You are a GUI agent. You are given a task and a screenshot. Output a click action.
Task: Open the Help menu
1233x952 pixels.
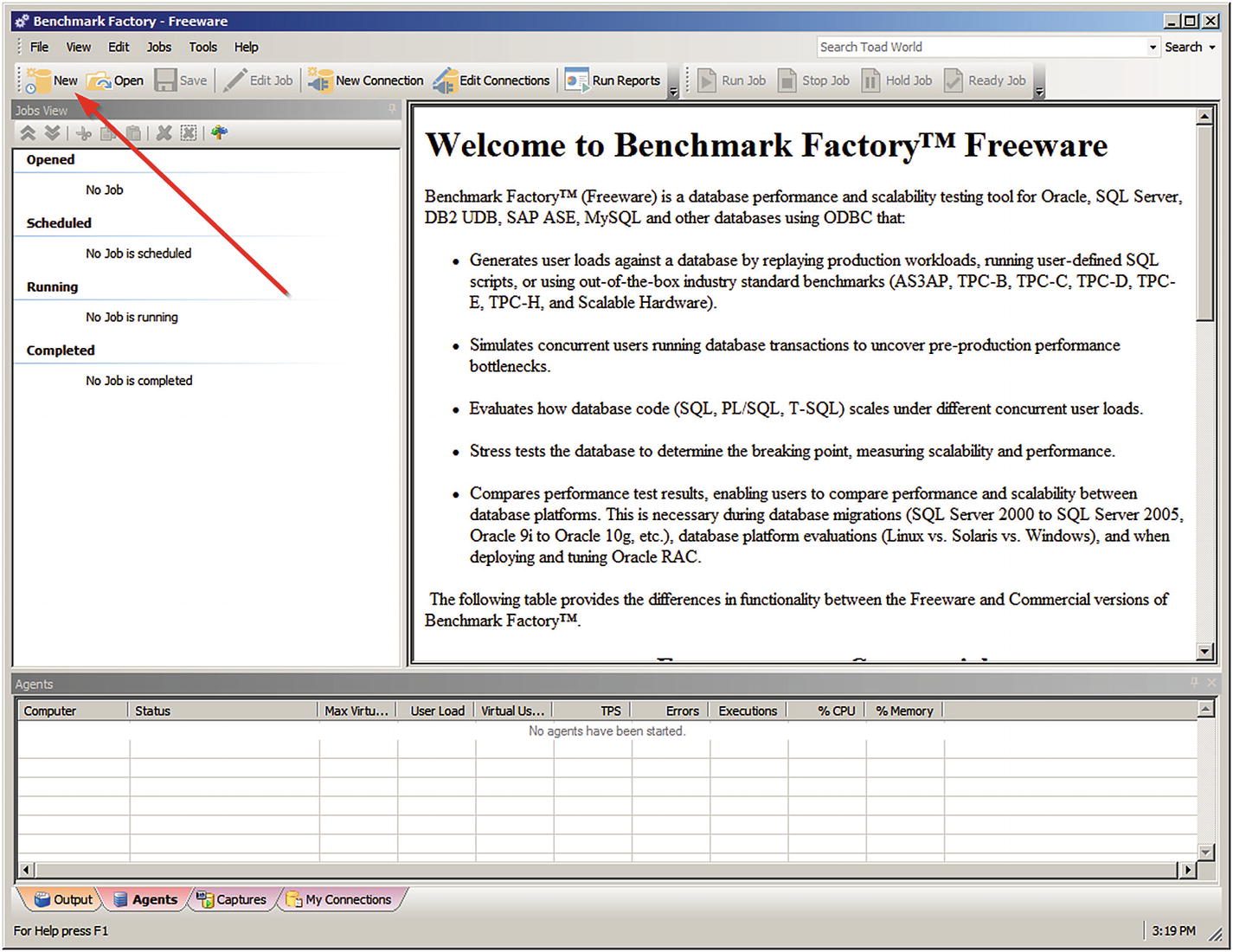coord(247,47)
